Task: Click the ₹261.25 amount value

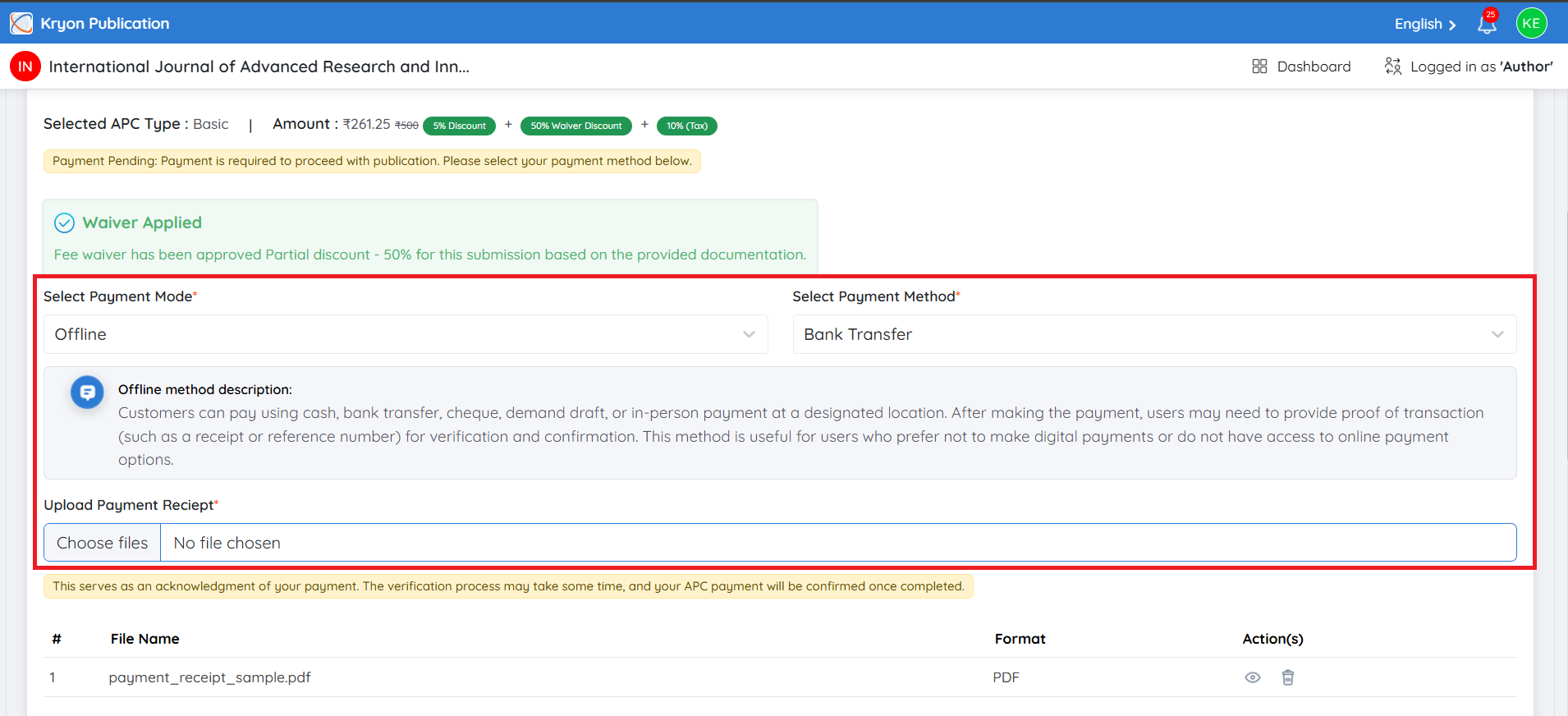Action: 366,124
